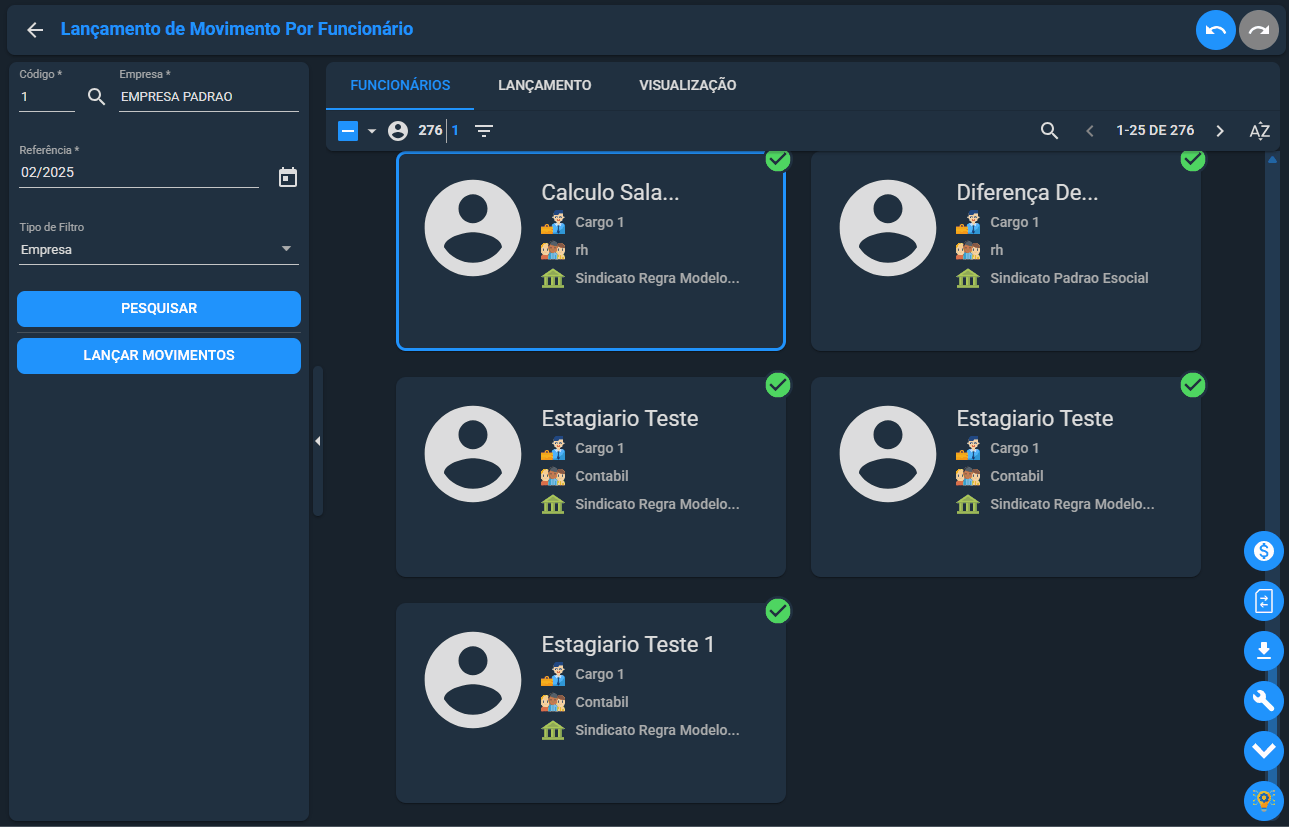The height and width of the screenshot is (827, 1289).
Task: Switch to the Lançamento tab
Action: pos(545,85)
